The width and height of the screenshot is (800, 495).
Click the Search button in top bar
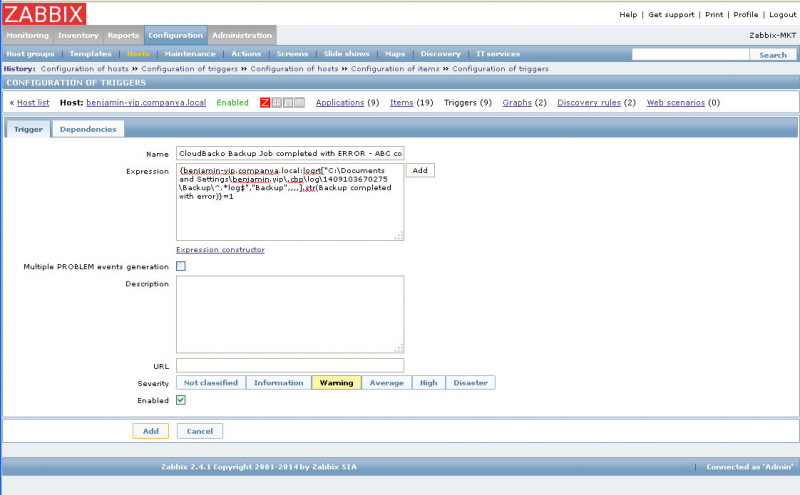pyautogui.click(x=773, y=55)
